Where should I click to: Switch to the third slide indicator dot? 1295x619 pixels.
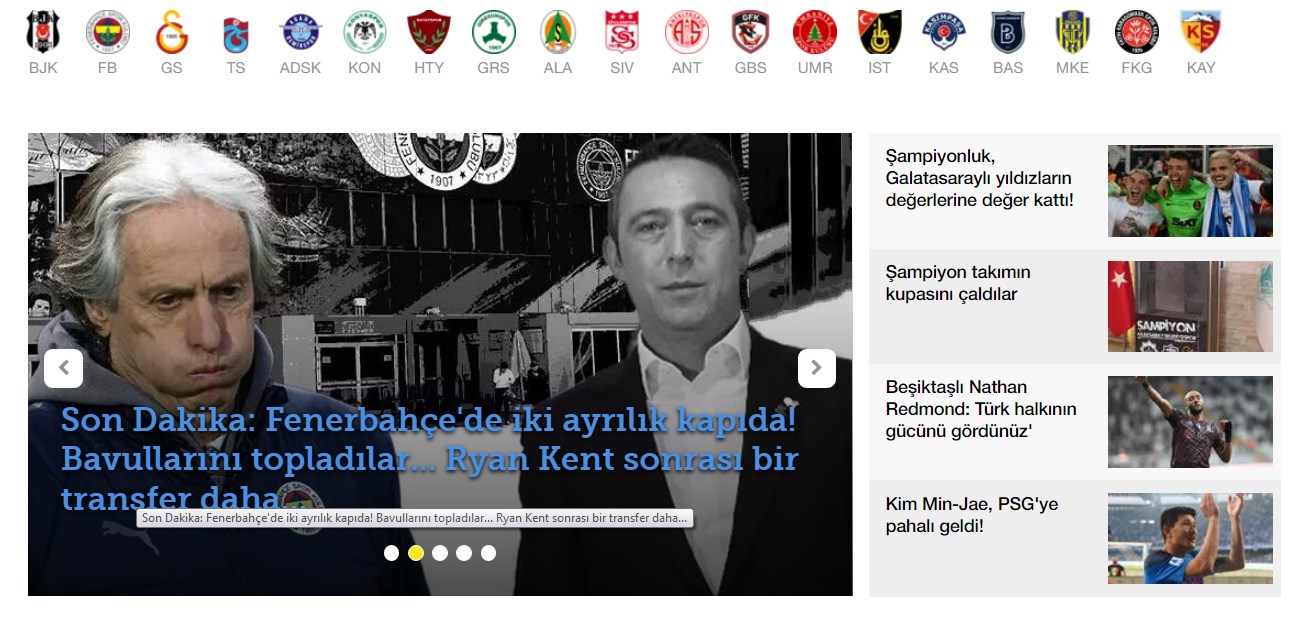click(x=440, y=553)
